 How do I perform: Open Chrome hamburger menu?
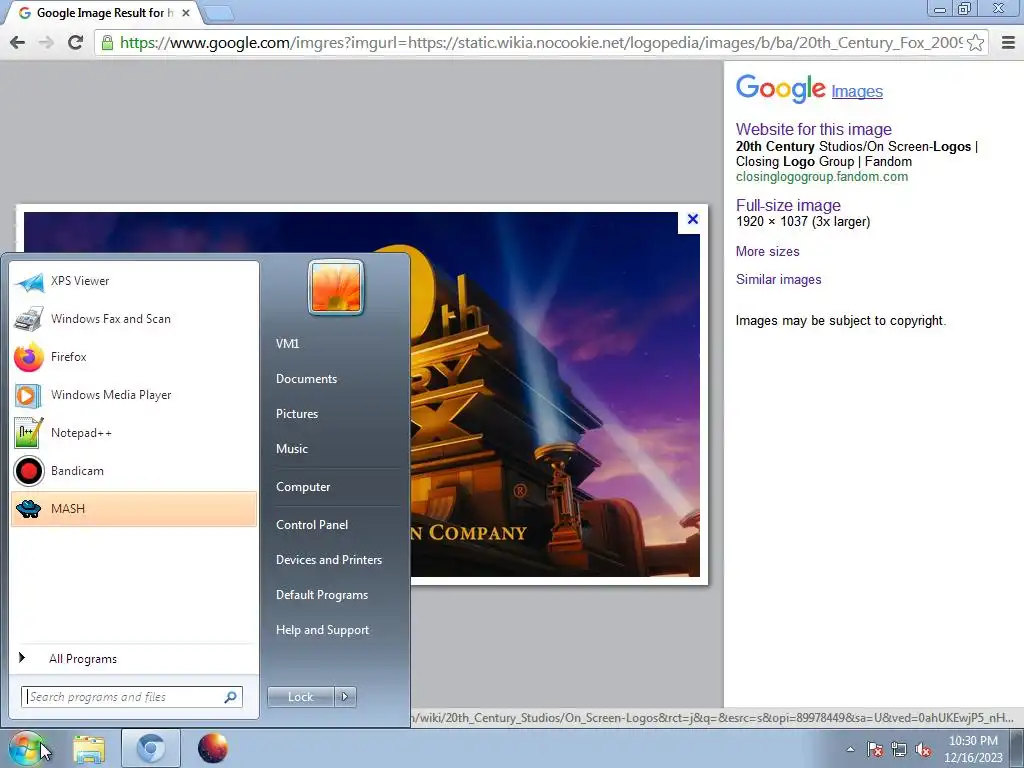(1008, 42)
